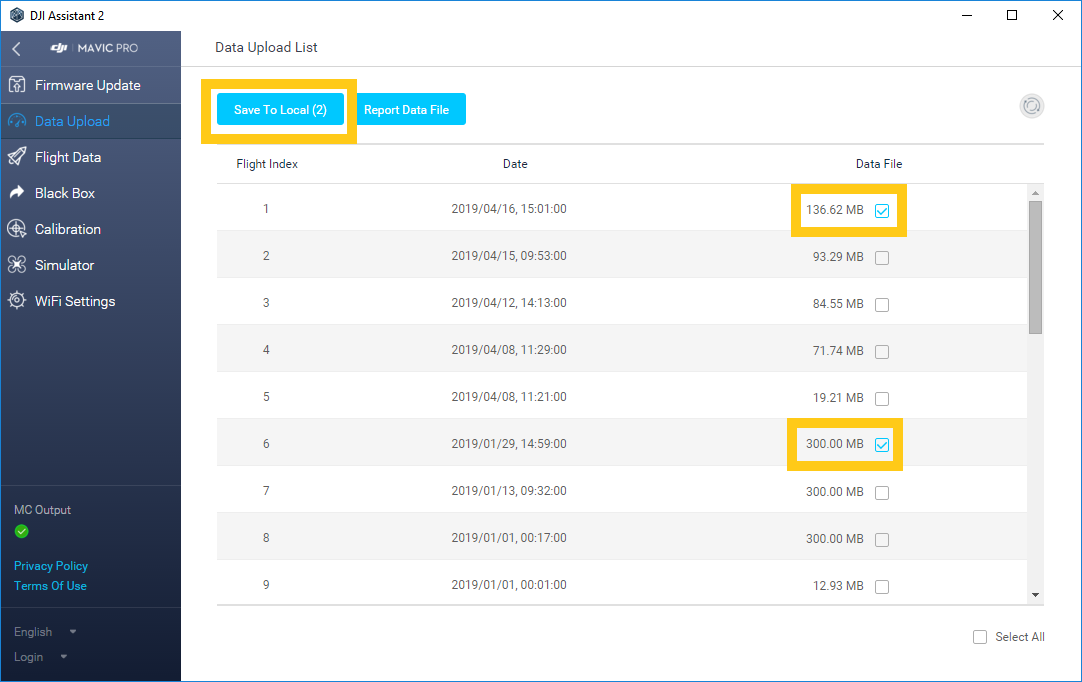The height and width of the screenshot is (682, 1082).
Task: Click the green MC Output status icon
Action: (x=21, y=531)
